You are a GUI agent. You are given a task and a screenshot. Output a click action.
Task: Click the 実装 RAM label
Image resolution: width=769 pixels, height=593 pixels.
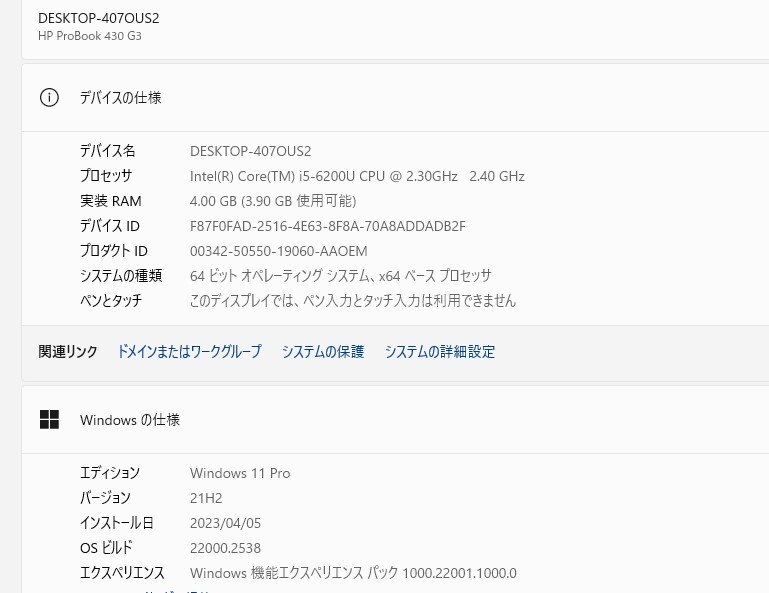click(x=111, y=201)
